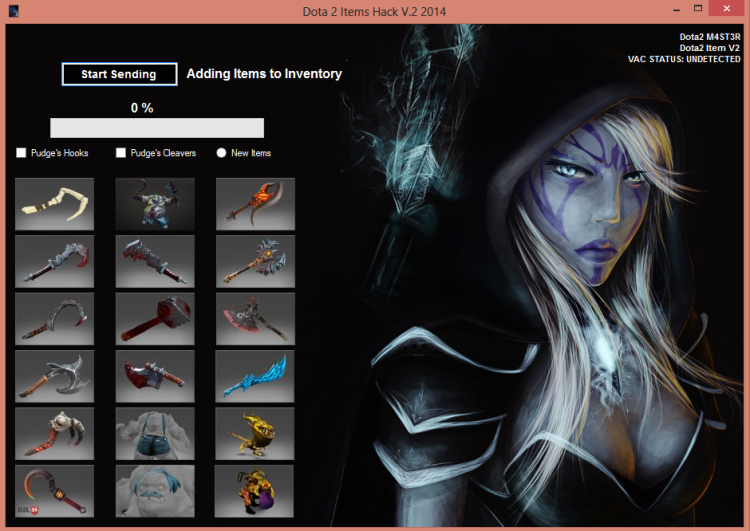Image resolution: width=750 pixels, height=531 pixels.
Task: Choose the fiery orange-bladed axe item
Action: point(255,204)
